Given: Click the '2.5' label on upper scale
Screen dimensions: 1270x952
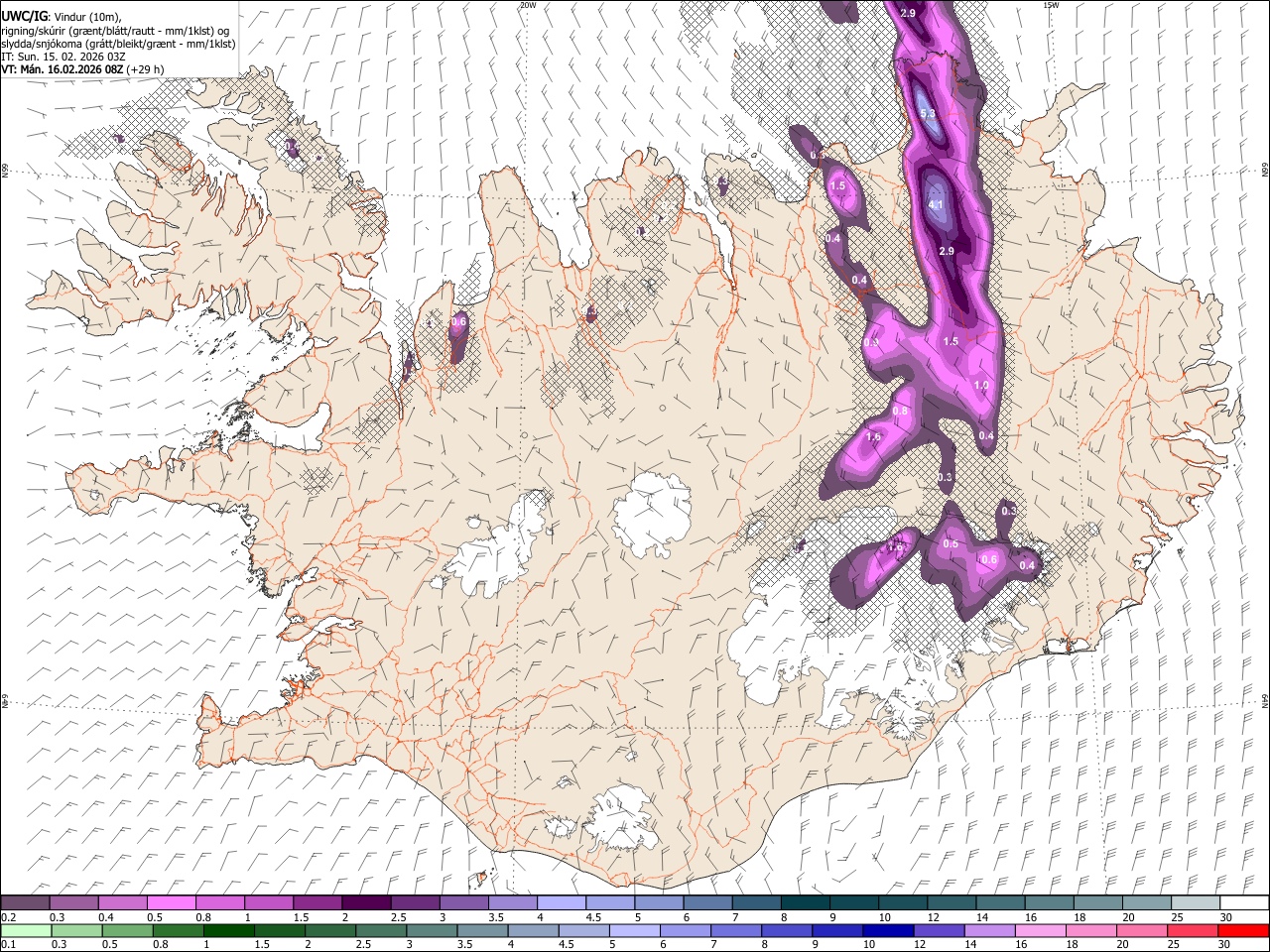Looking at the screenshot, I should coord(399,917).
